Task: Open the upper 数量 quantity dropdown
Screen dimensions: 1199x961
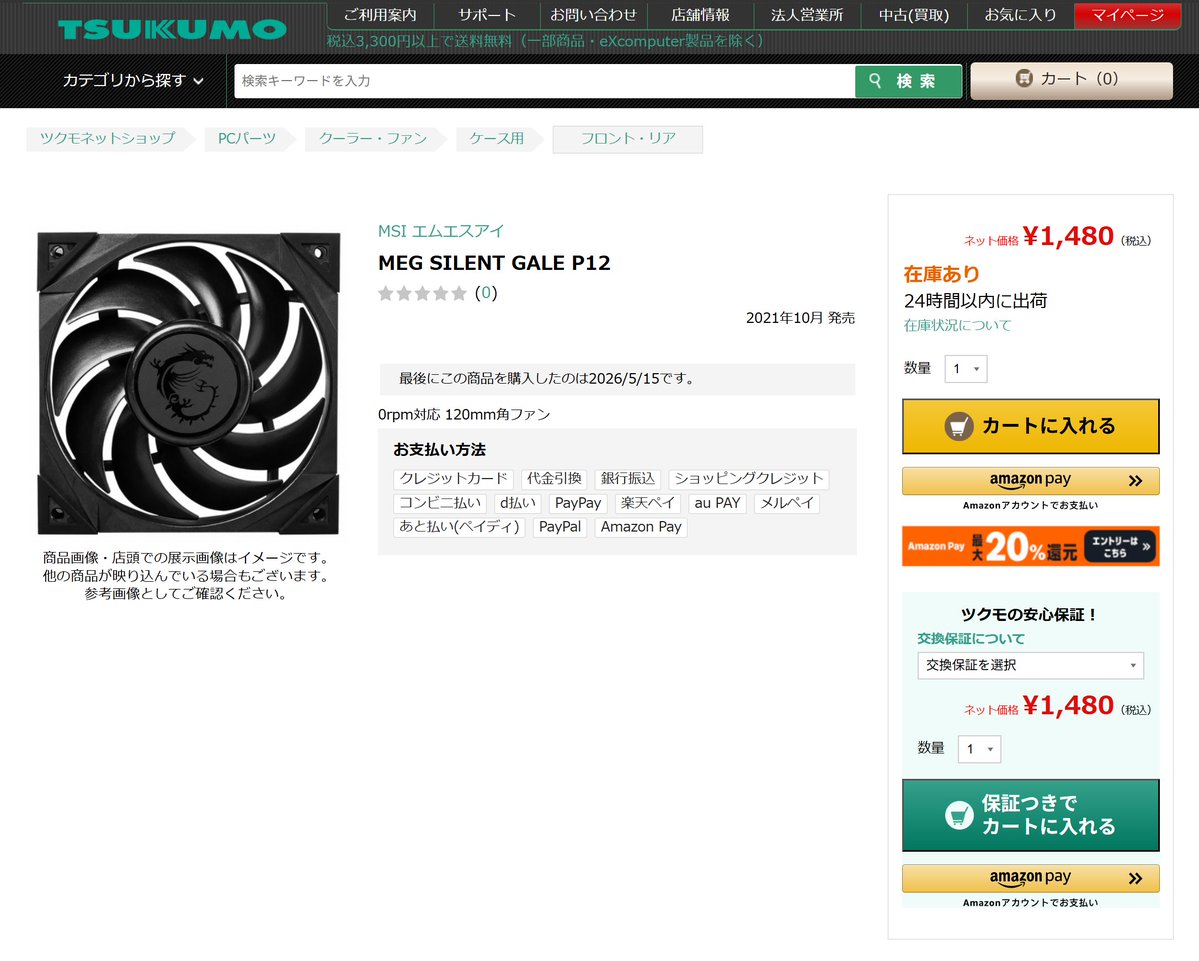Action: pyautogui.click(x=966, y=368)
